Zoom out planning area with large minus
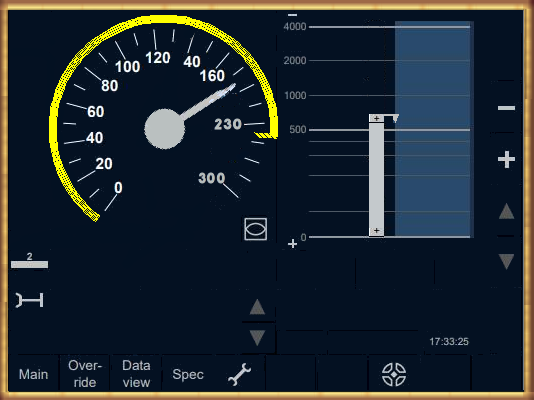The height and width of the screenshot is (400, 534). click(x=506, y=108)
